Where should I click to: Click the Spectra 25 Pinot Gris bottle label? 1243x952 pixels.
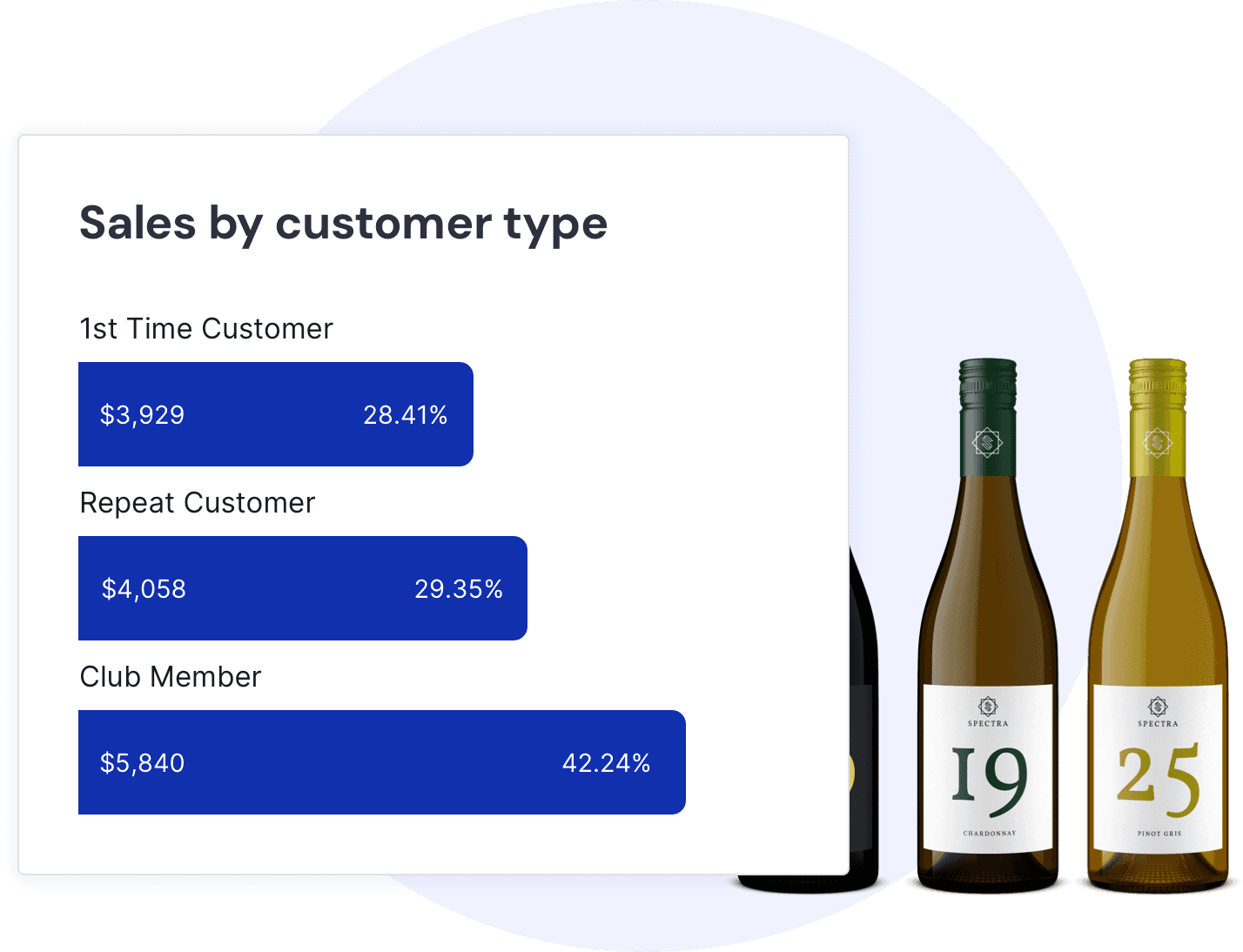(x=1159, y=769)
